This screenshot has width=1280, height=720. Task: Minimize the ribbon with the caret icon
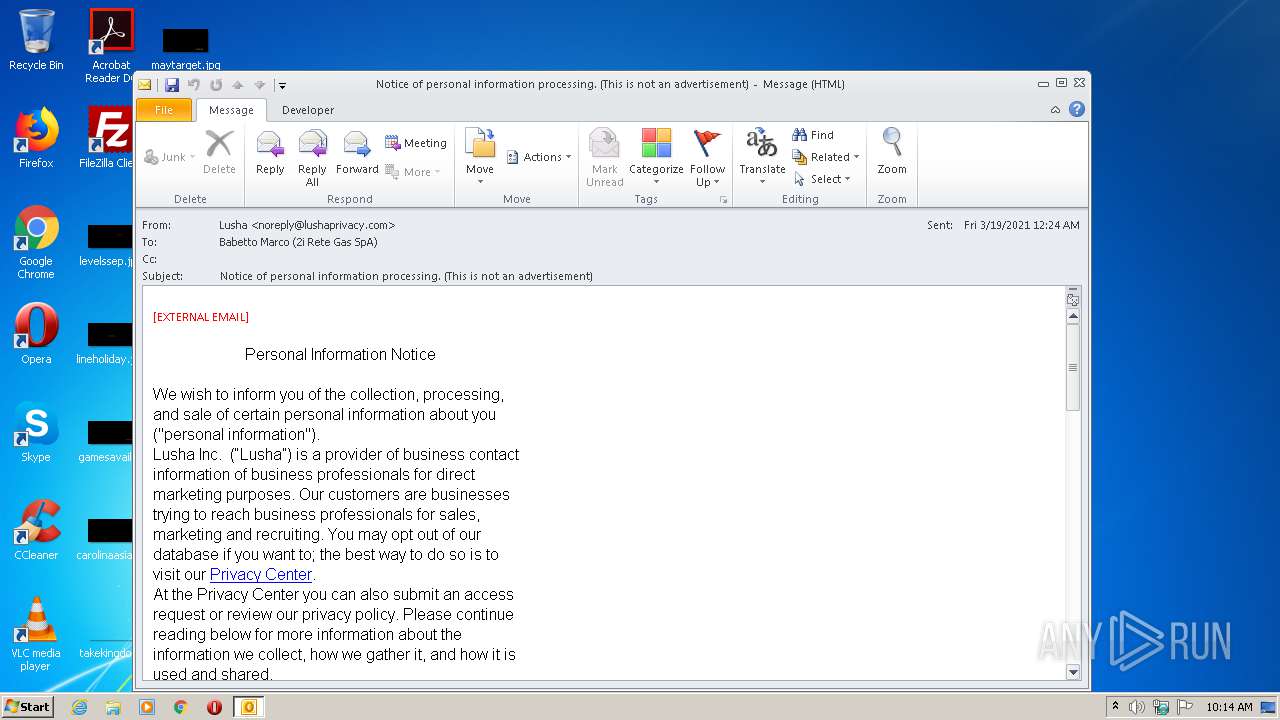(1055, 110)
